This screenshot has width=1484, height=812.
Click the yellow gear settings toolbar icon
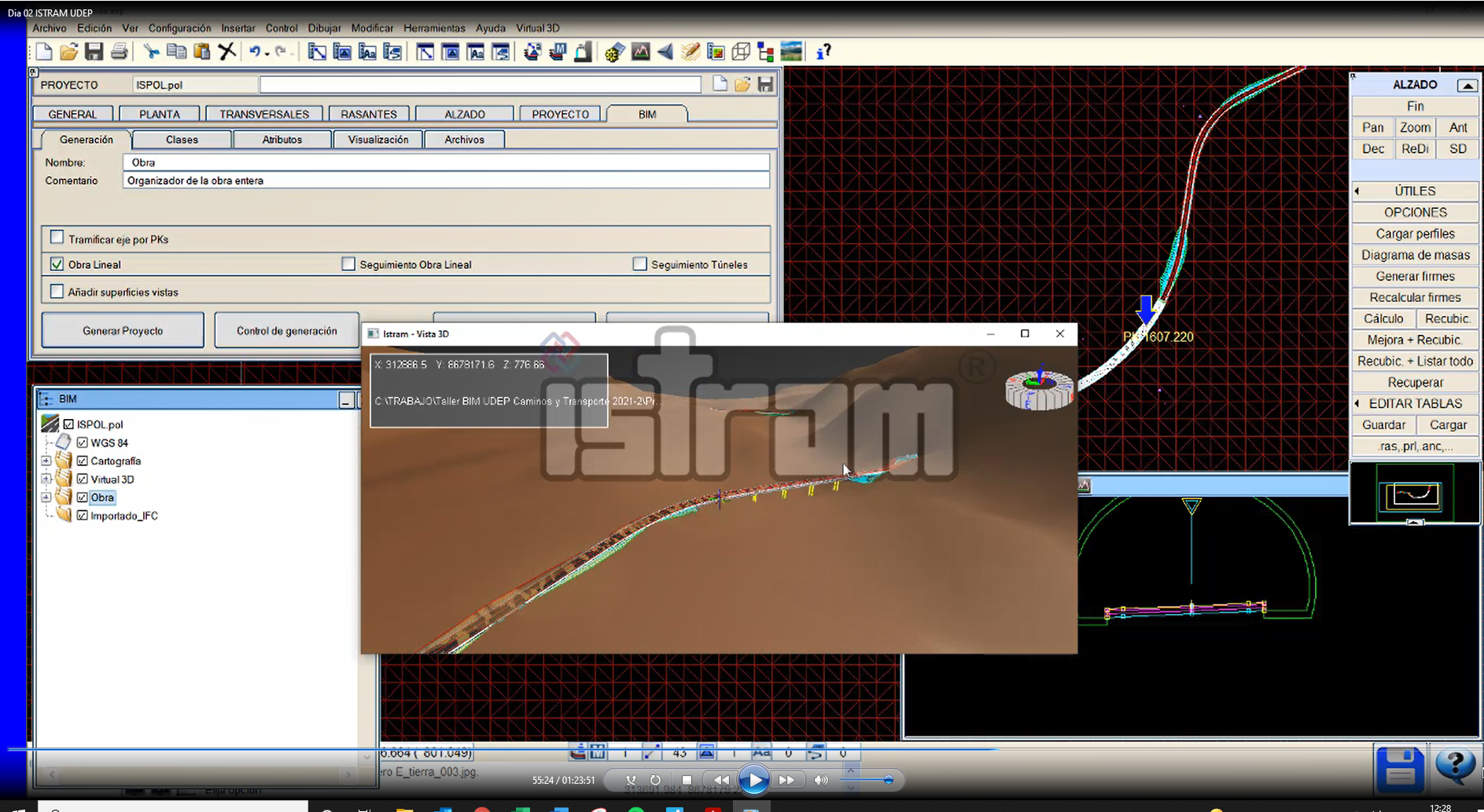(x=614, y=52)
